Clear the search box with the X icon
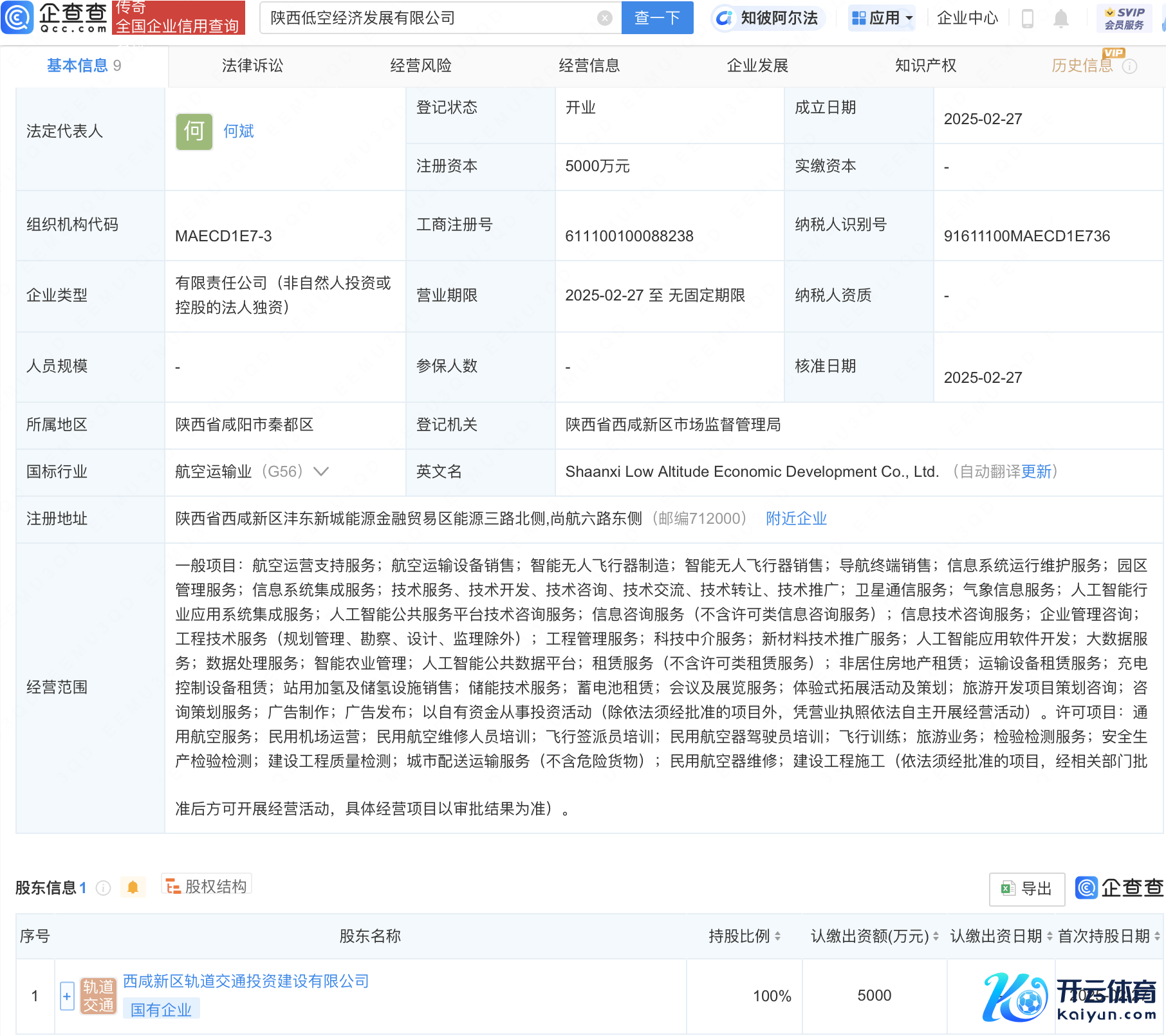The image size is (1166, 1036). coord(604,18)
